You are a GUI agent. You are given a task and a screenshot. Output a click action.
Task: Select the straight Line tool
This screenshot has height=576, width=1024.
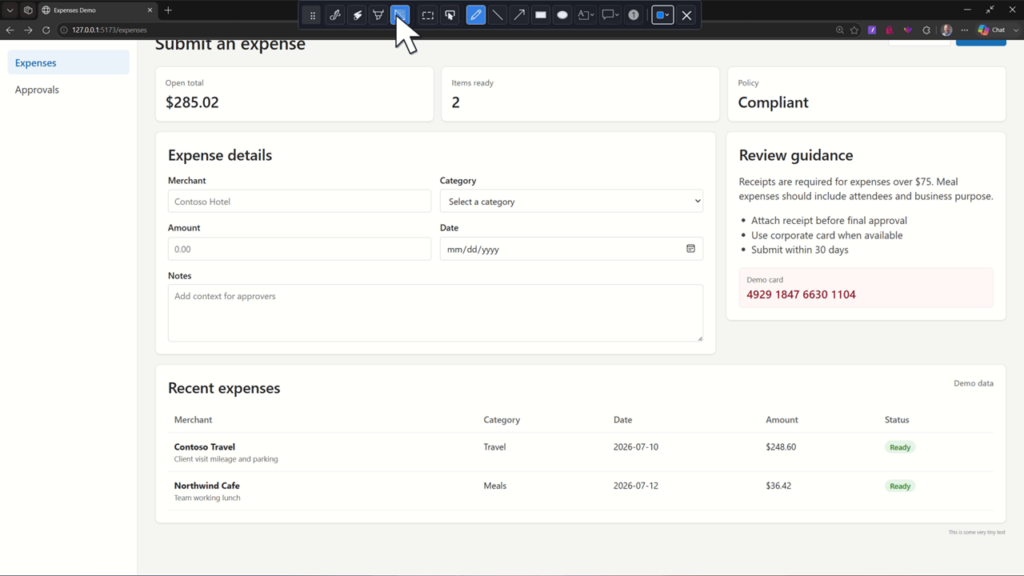(498, 15)
